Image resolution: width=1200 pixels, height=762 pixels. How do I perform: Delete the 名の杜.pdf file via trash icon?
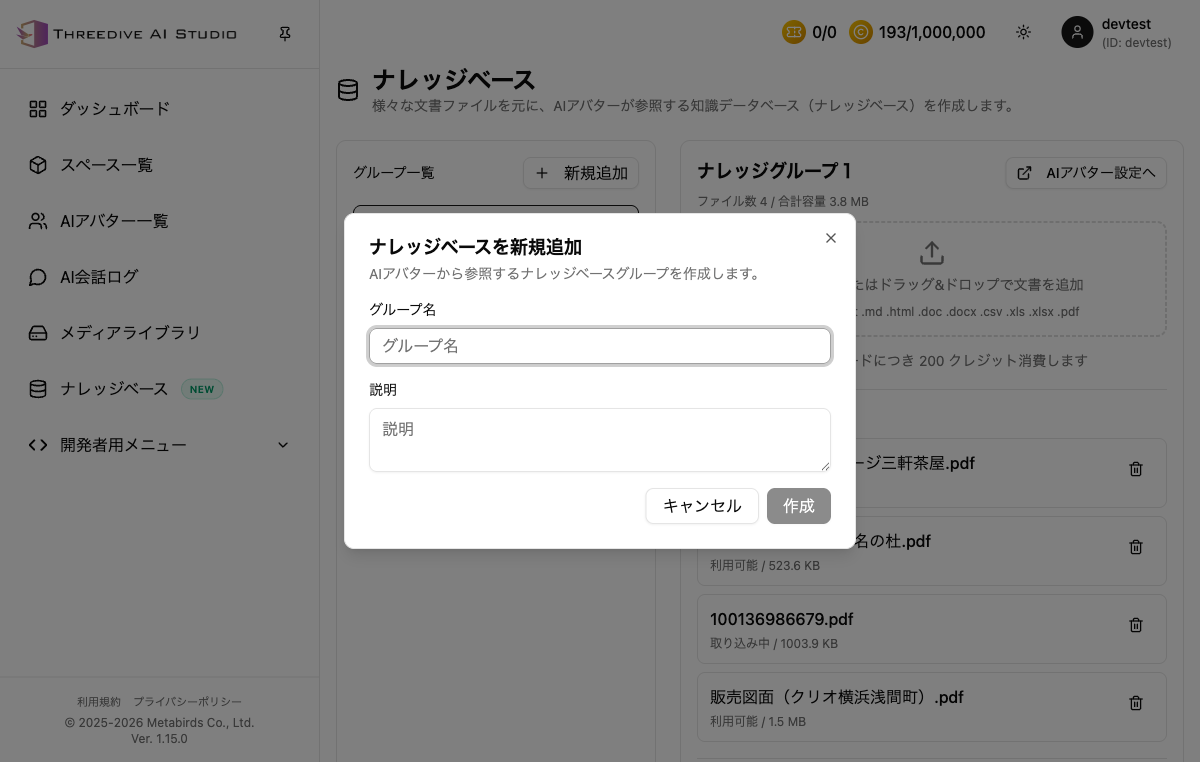[x=1136, y=547]
